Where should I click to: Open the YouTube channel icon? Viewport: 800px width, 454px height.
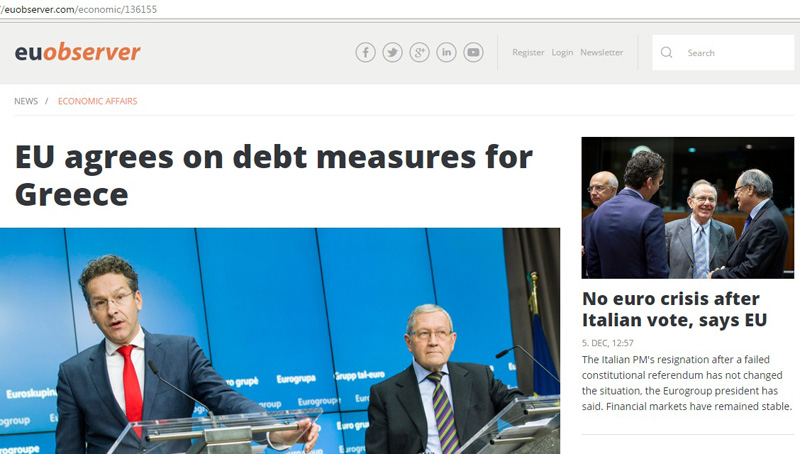[473, 52]
